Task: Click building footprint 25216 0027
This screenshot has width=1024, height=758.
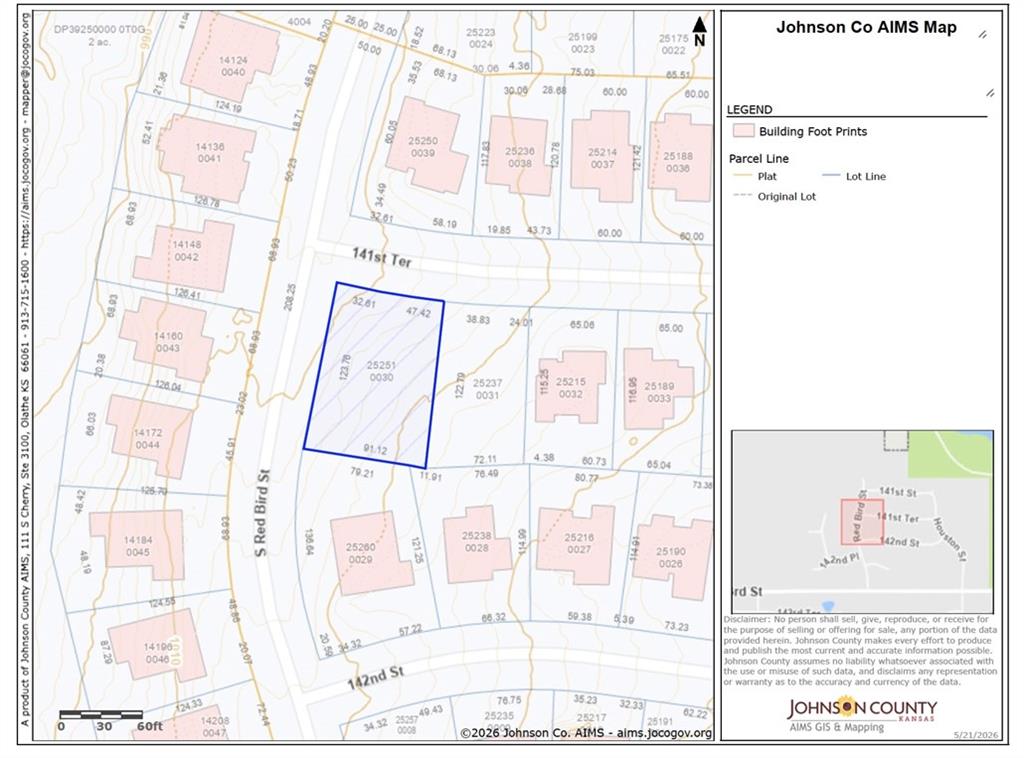Action: tap(577, 544)
